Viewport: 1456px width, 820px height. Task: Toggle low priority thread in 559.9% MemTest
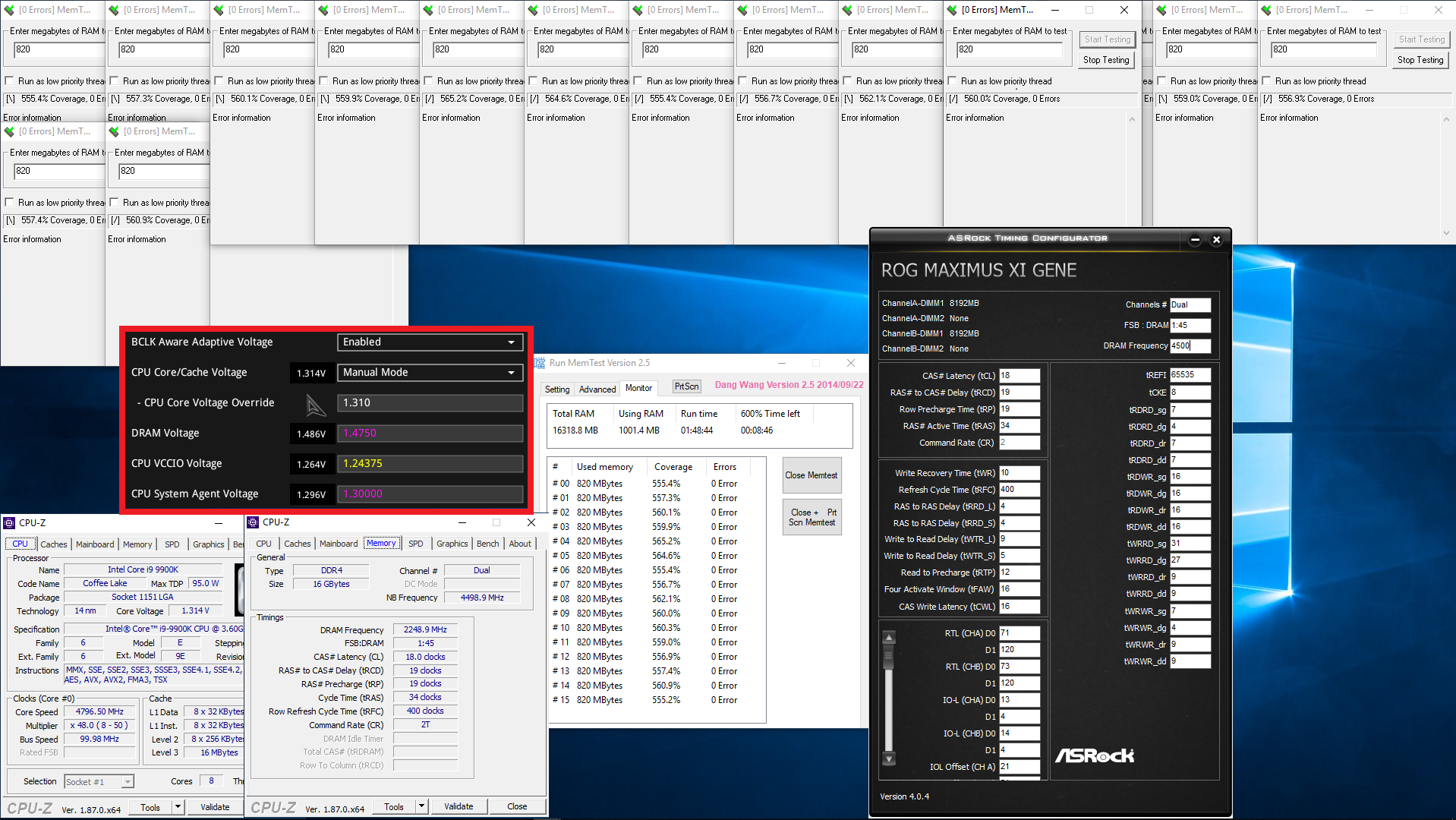pos(323,80)
